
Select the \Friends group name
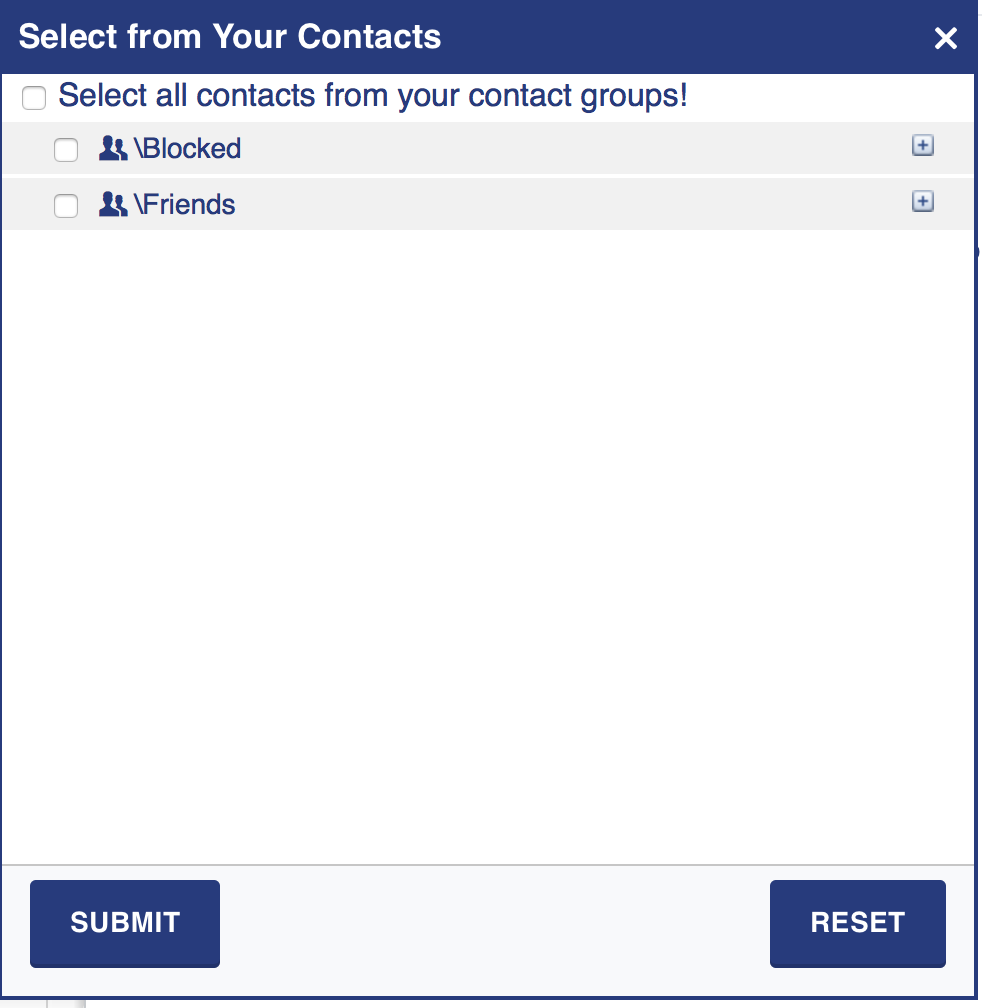(185, 205)
